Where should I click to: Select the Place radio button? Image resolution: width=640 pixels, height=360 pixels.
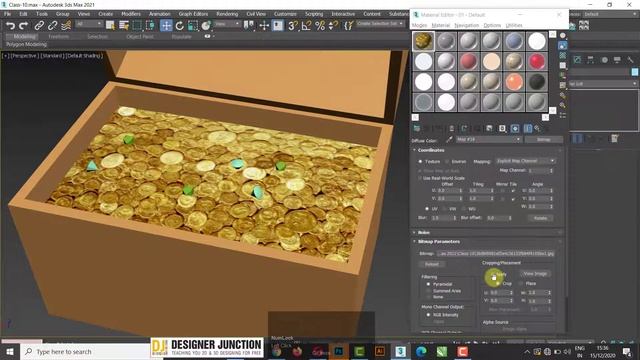coord(521,283)
